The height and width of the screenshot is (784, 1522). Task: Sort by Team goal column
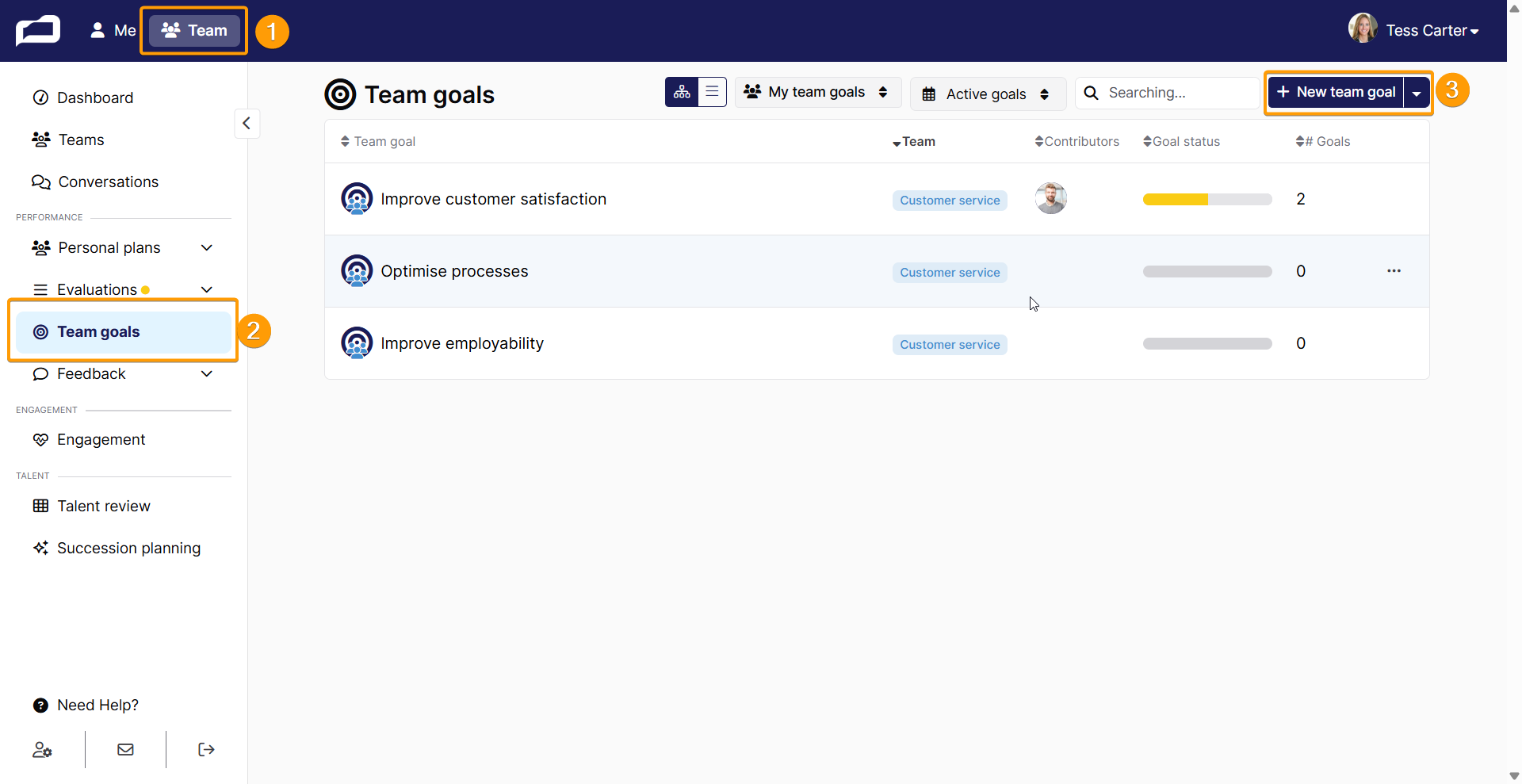click(x=378, y=141)
